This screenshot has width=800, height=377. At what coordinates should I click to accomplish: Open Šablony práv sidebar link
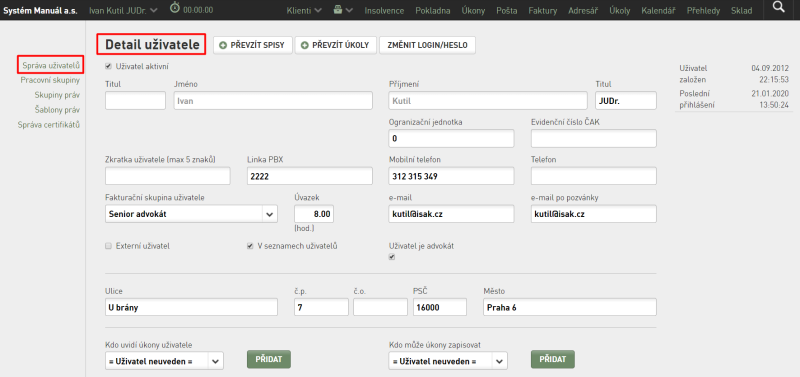pyautogui.click(x=57, y=110)
